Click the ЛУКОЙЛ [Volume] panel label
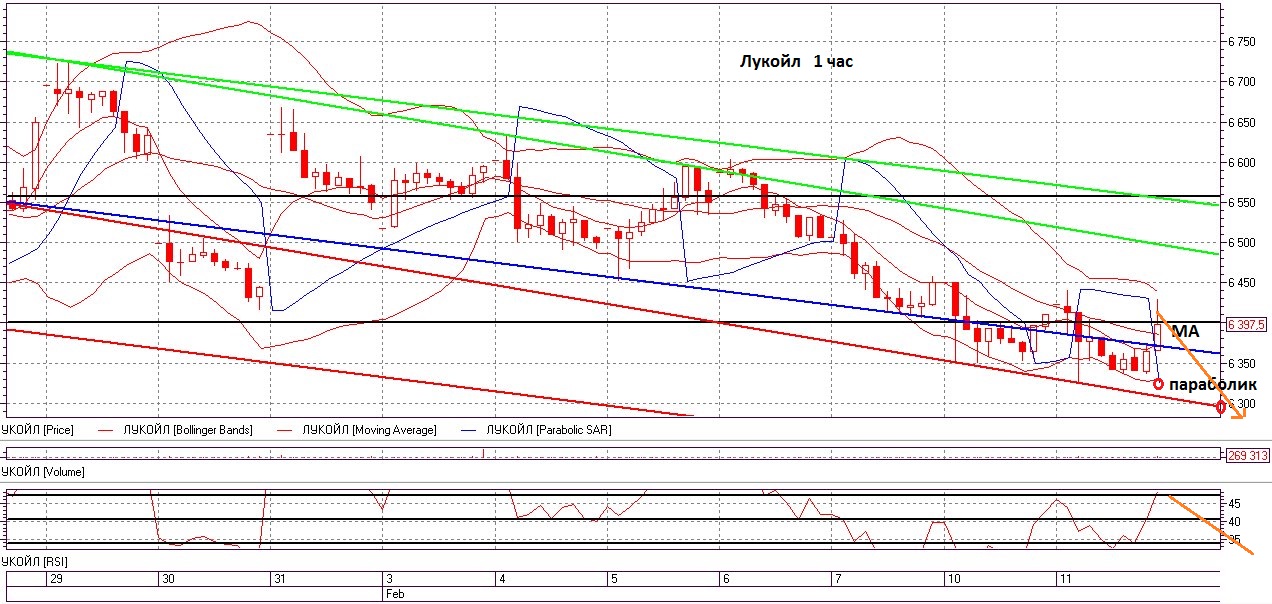 [43, 471]
